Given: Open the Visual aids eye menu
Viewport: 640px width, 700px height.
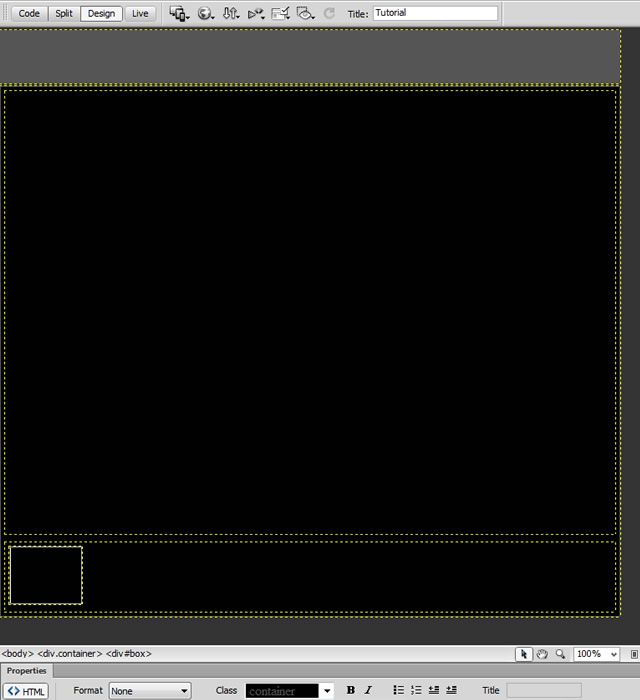Looking at the screenshot, I should (x=306, y=14).
